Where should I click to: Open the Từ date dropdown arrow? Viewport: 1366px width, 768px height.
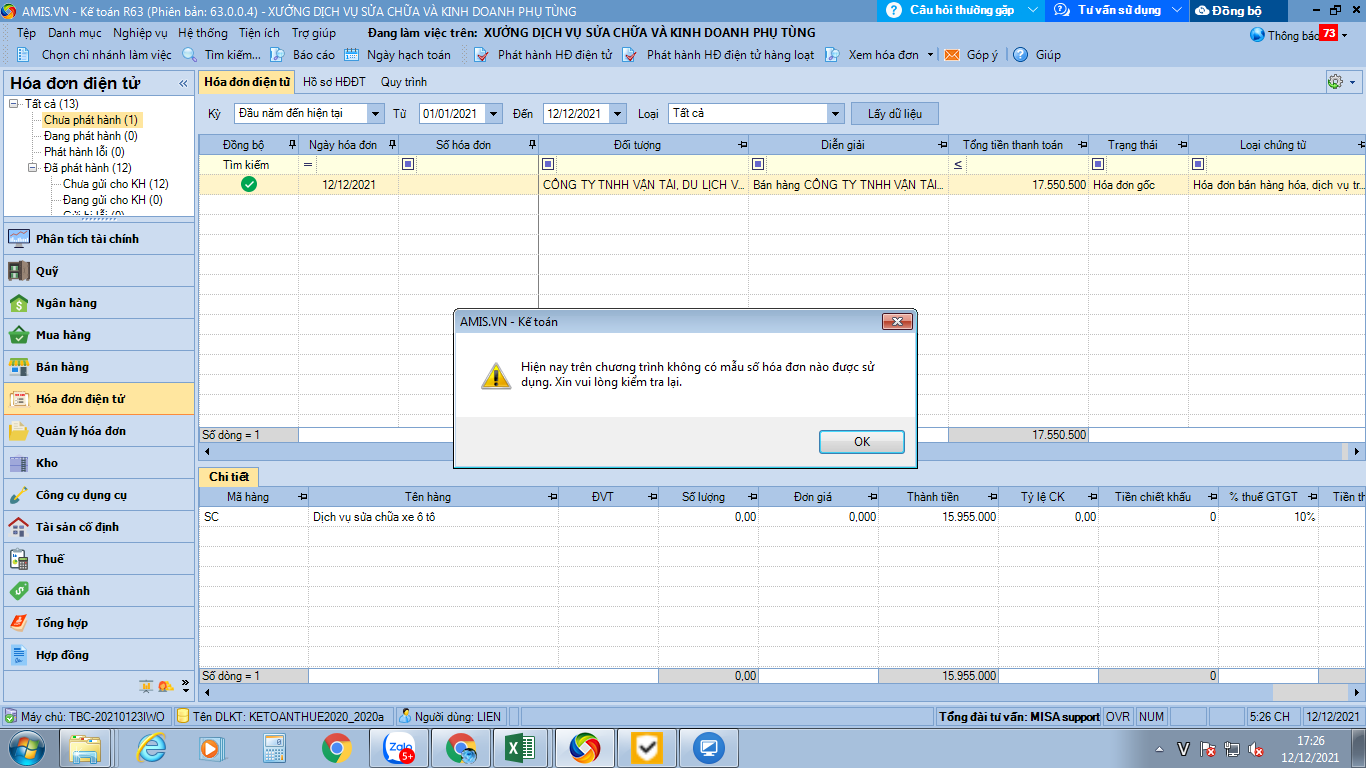[496, 114]
